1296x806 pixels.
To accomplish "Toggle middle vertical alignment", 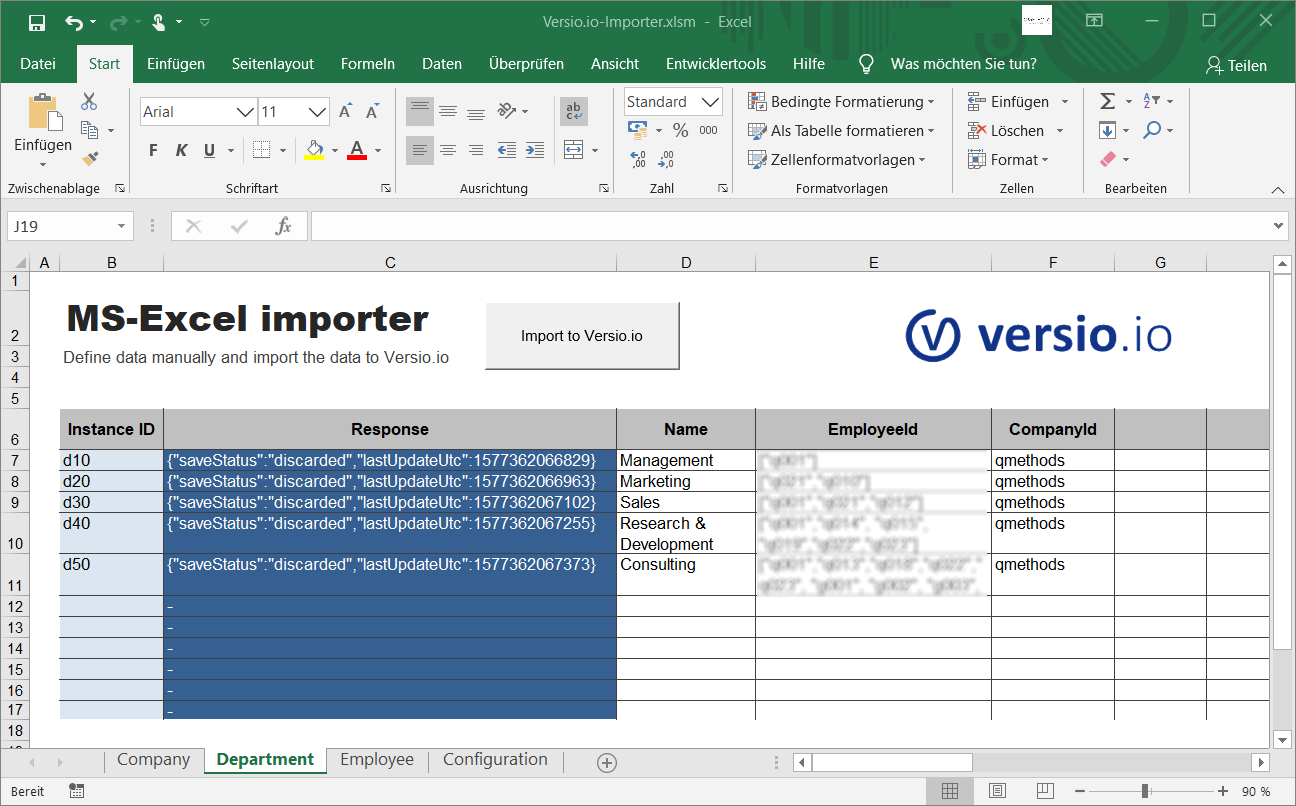I will point(448,111).
